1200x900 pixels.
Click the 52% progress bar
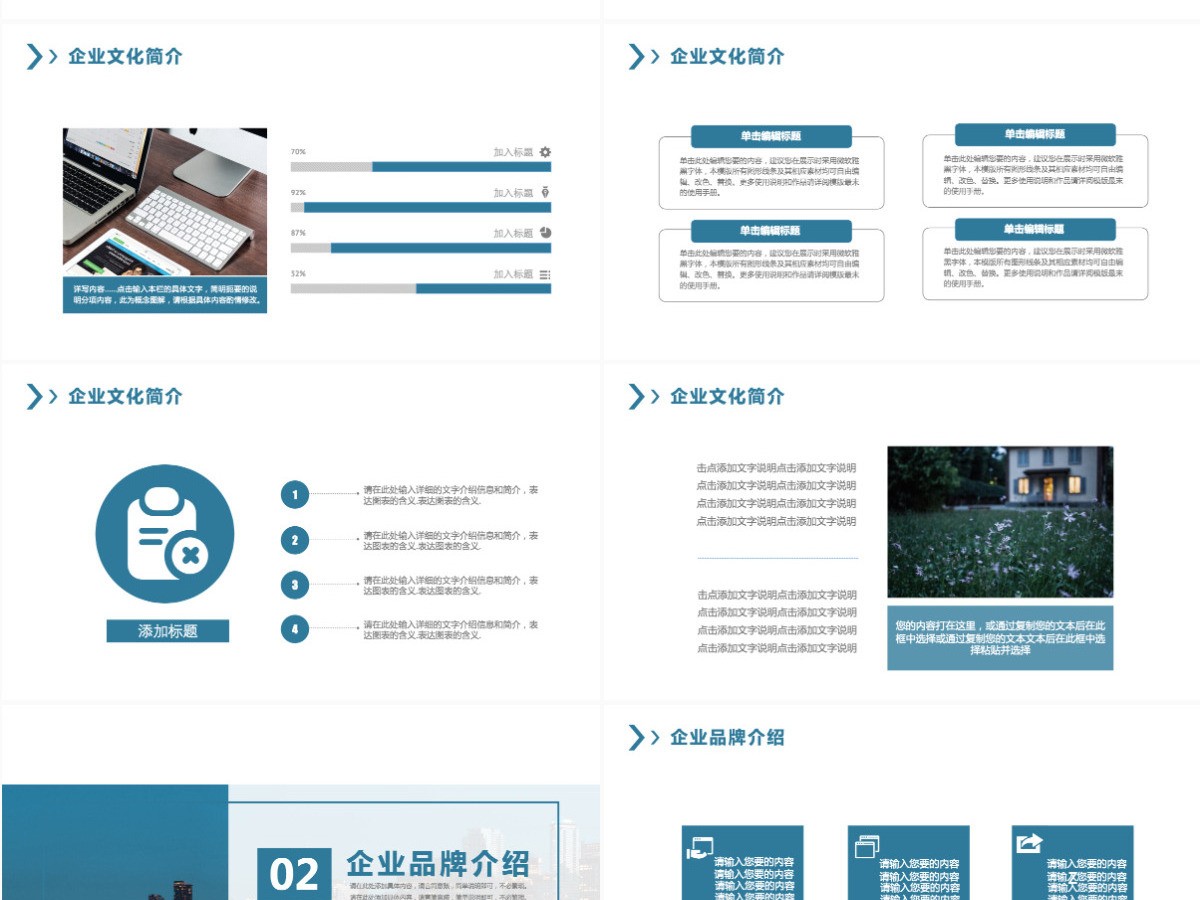(421, 288)
